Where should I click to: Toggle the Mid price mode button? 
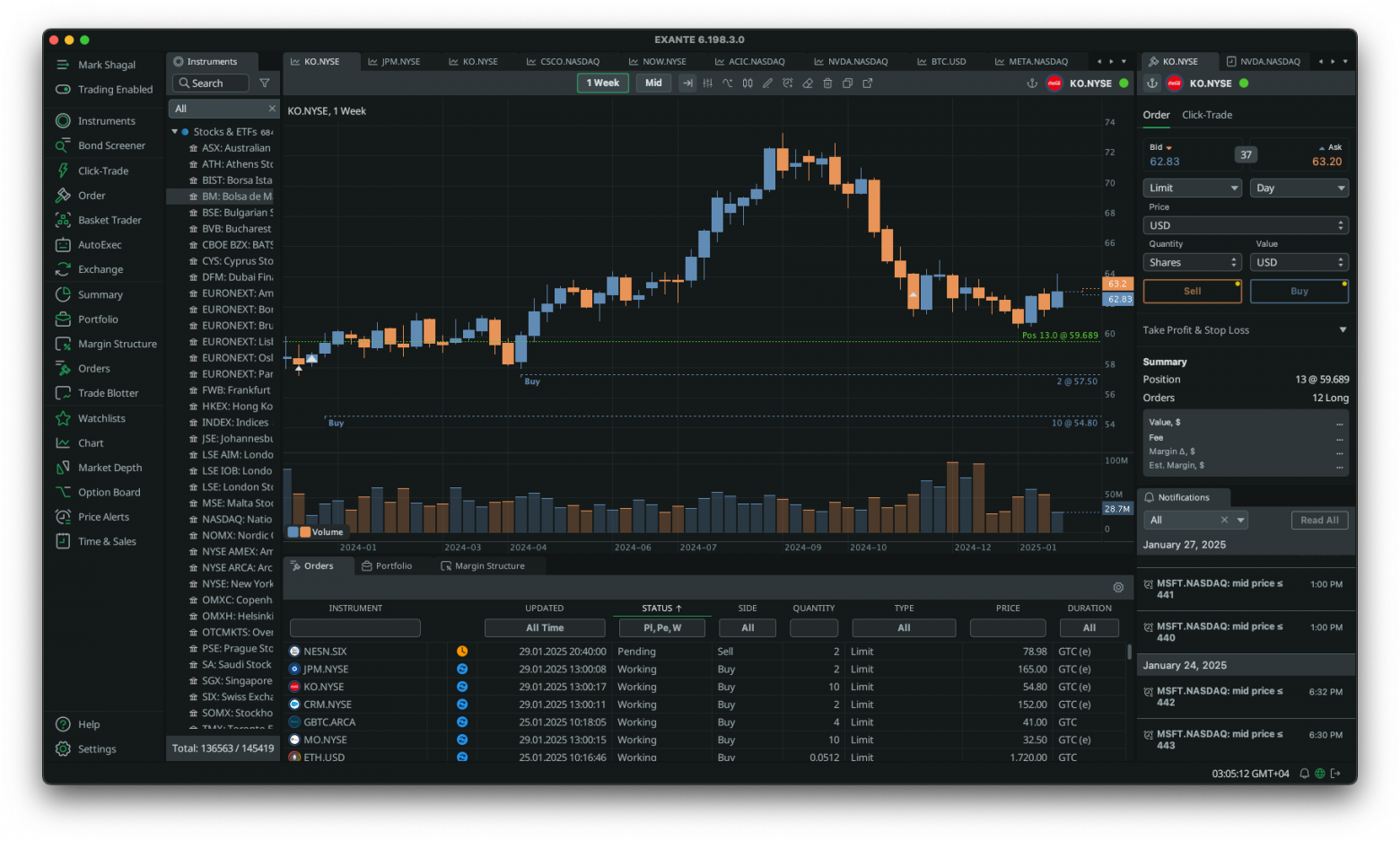click(x=653, y=83)
